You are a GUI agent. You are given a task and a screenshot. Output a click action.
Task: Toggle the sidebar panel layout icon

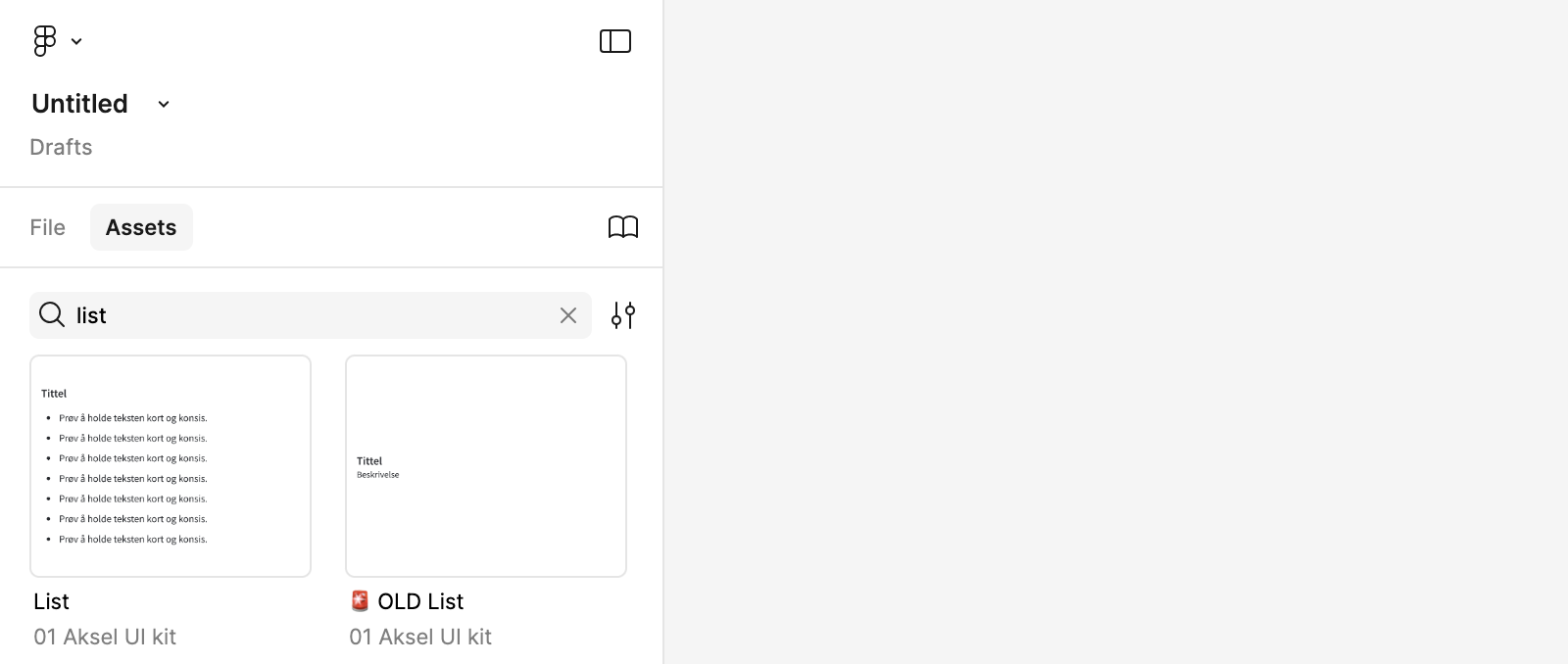click(x=615, y=41)
